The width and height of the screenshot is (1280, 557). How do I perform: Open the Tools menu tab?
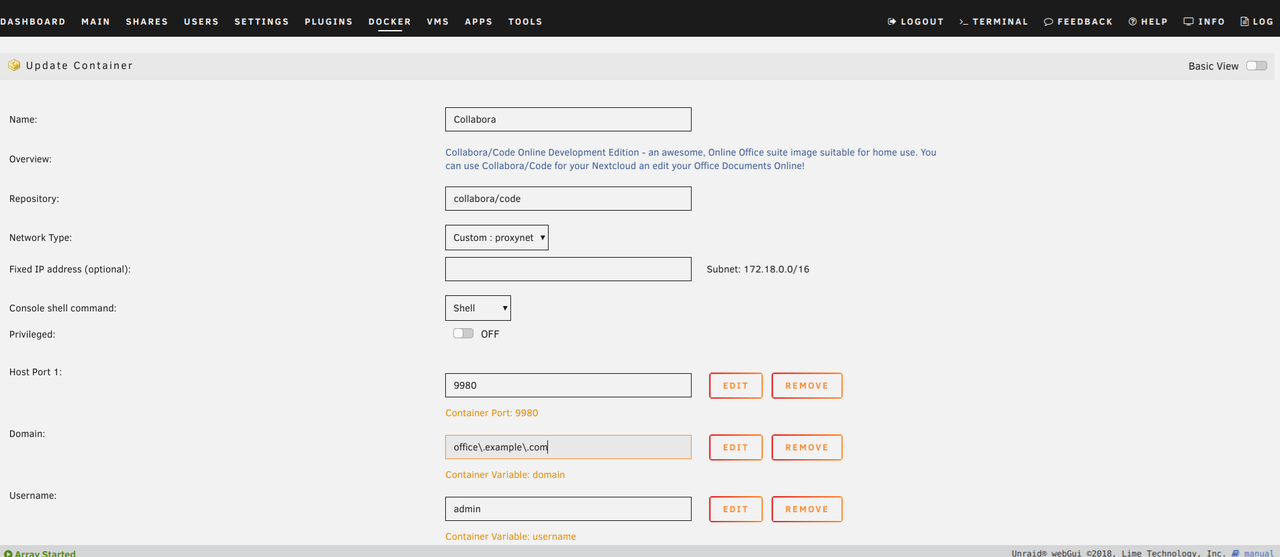point(525,21)
